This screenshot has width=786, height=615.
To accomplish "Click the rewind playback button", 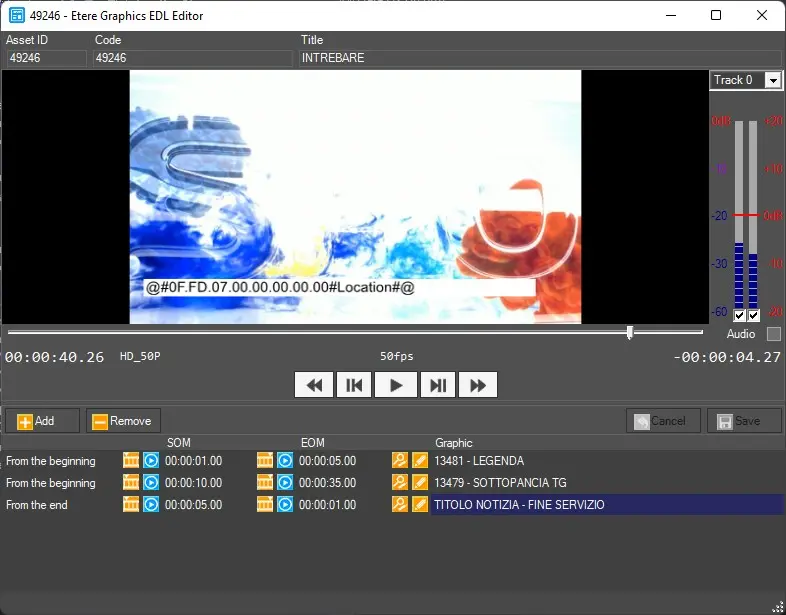I will (314, 385).
